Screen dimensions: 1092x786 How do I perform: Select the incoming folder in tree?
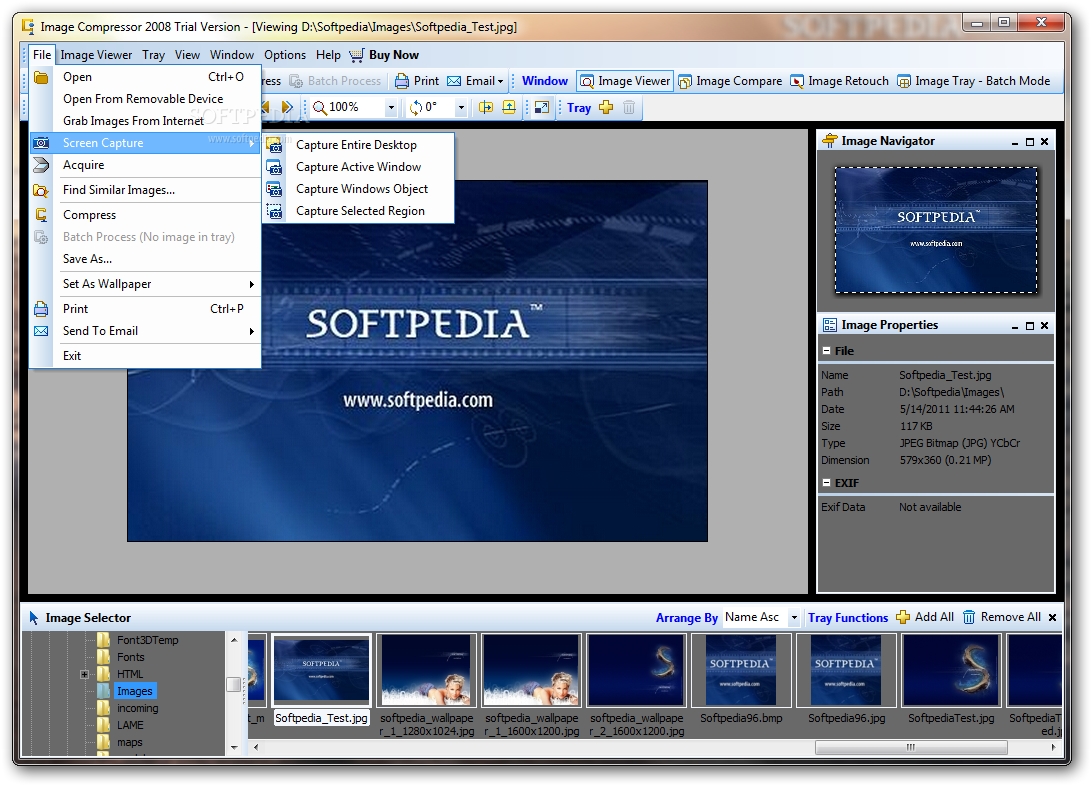click(137, 708)
